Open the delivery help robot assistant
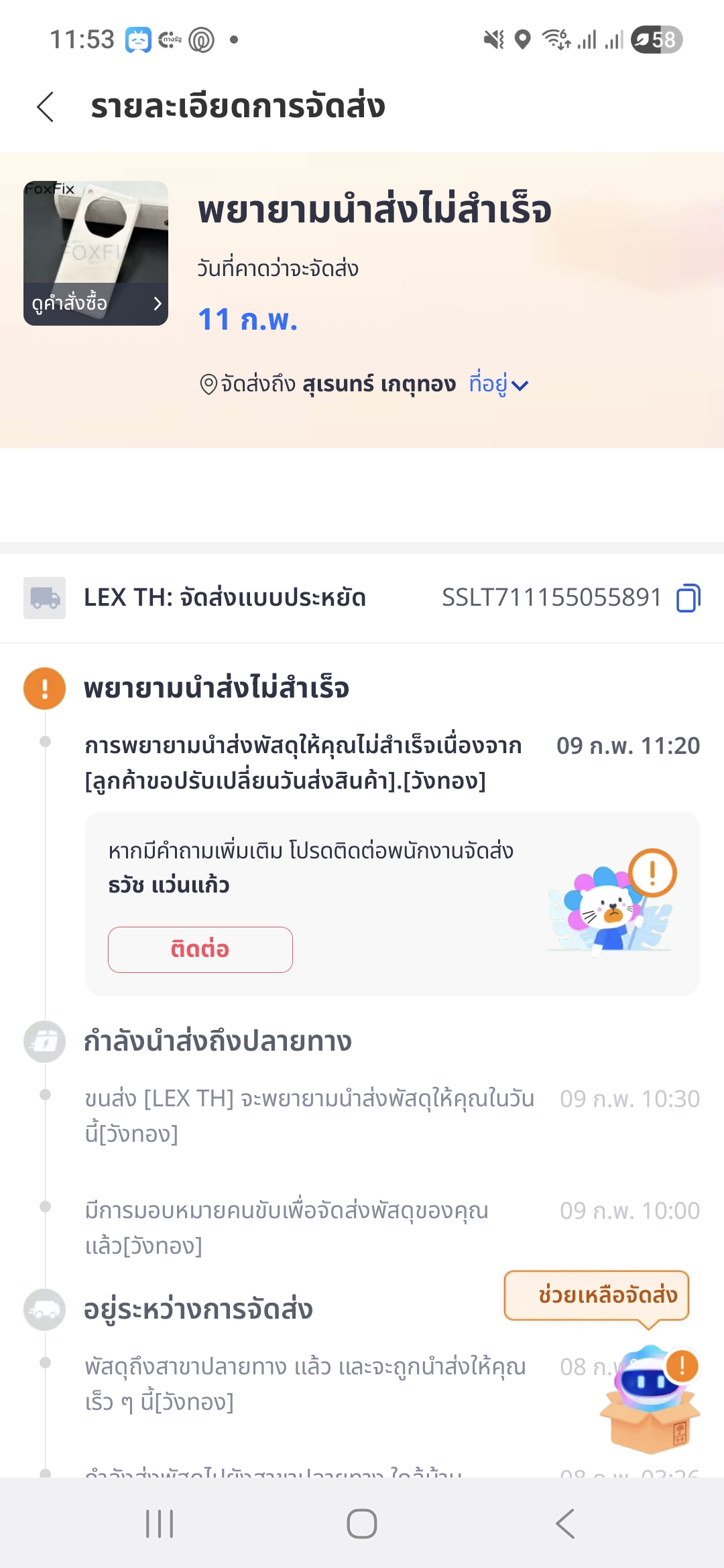 click(x=649, y=1400)
